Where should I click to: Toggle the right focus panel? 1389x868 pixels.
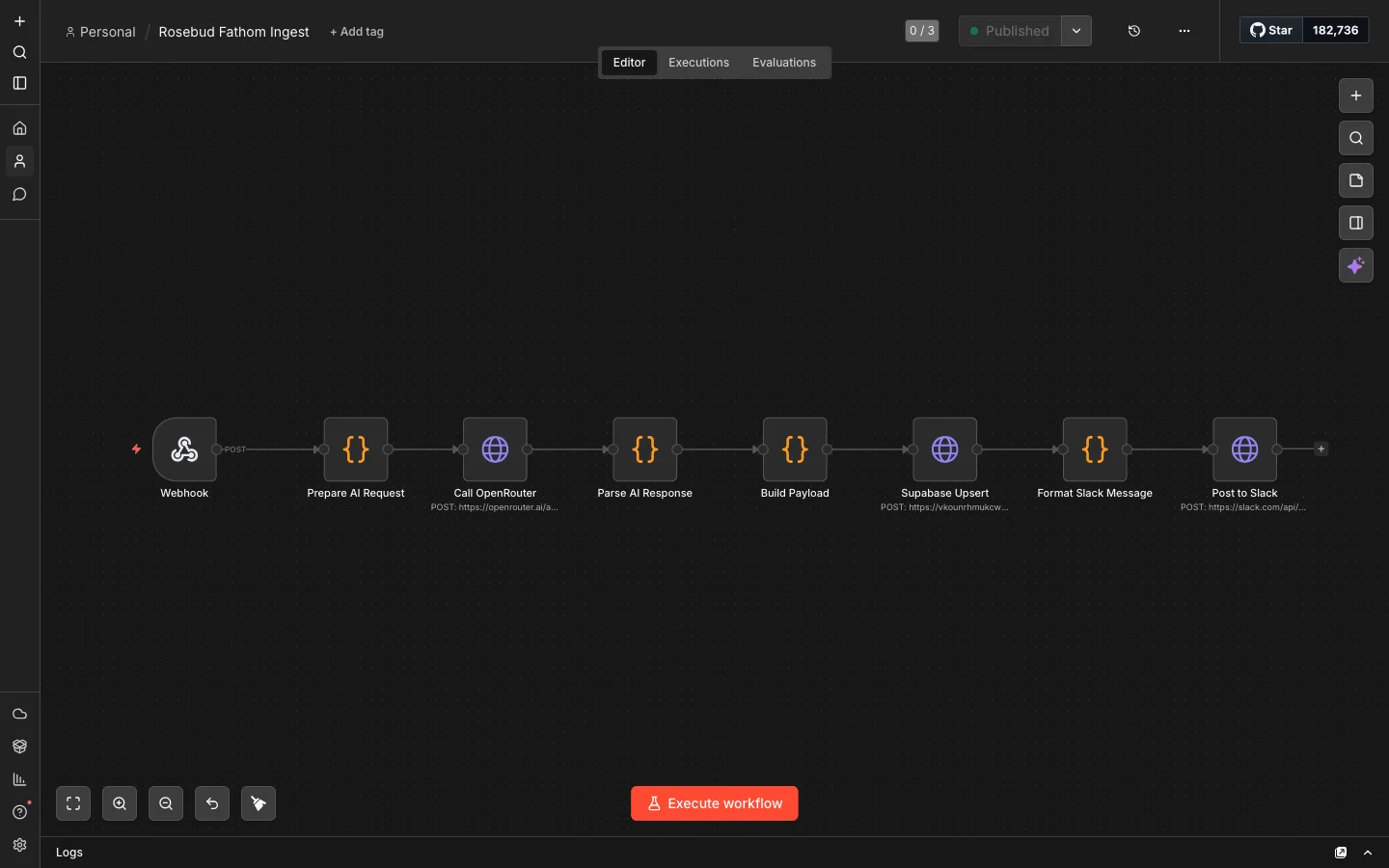click(x=1356, y=223)
